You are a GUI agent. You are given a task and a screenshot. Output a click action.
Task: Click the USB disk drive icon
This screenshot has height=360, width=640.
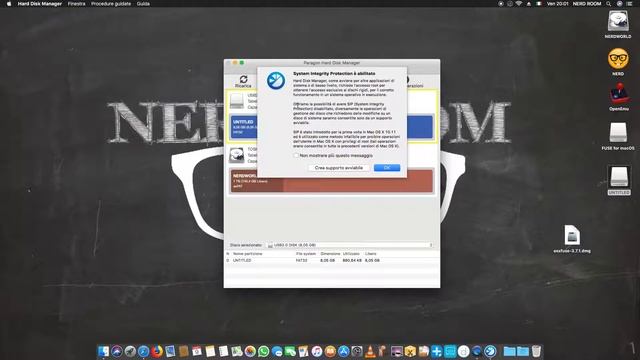236,101
